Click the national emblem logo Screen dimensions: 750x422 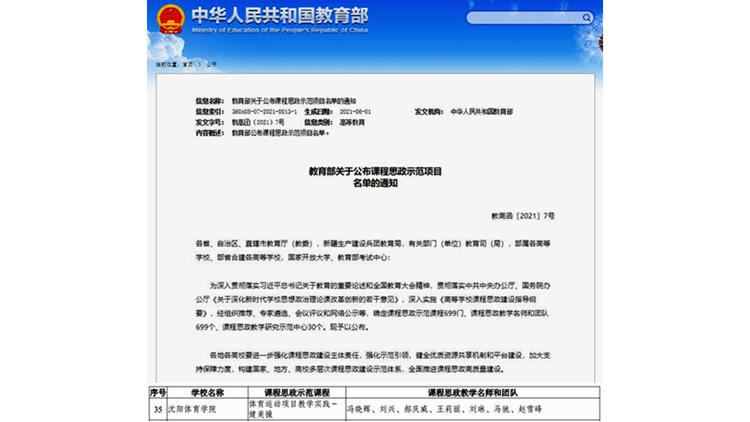click(170, 19)
